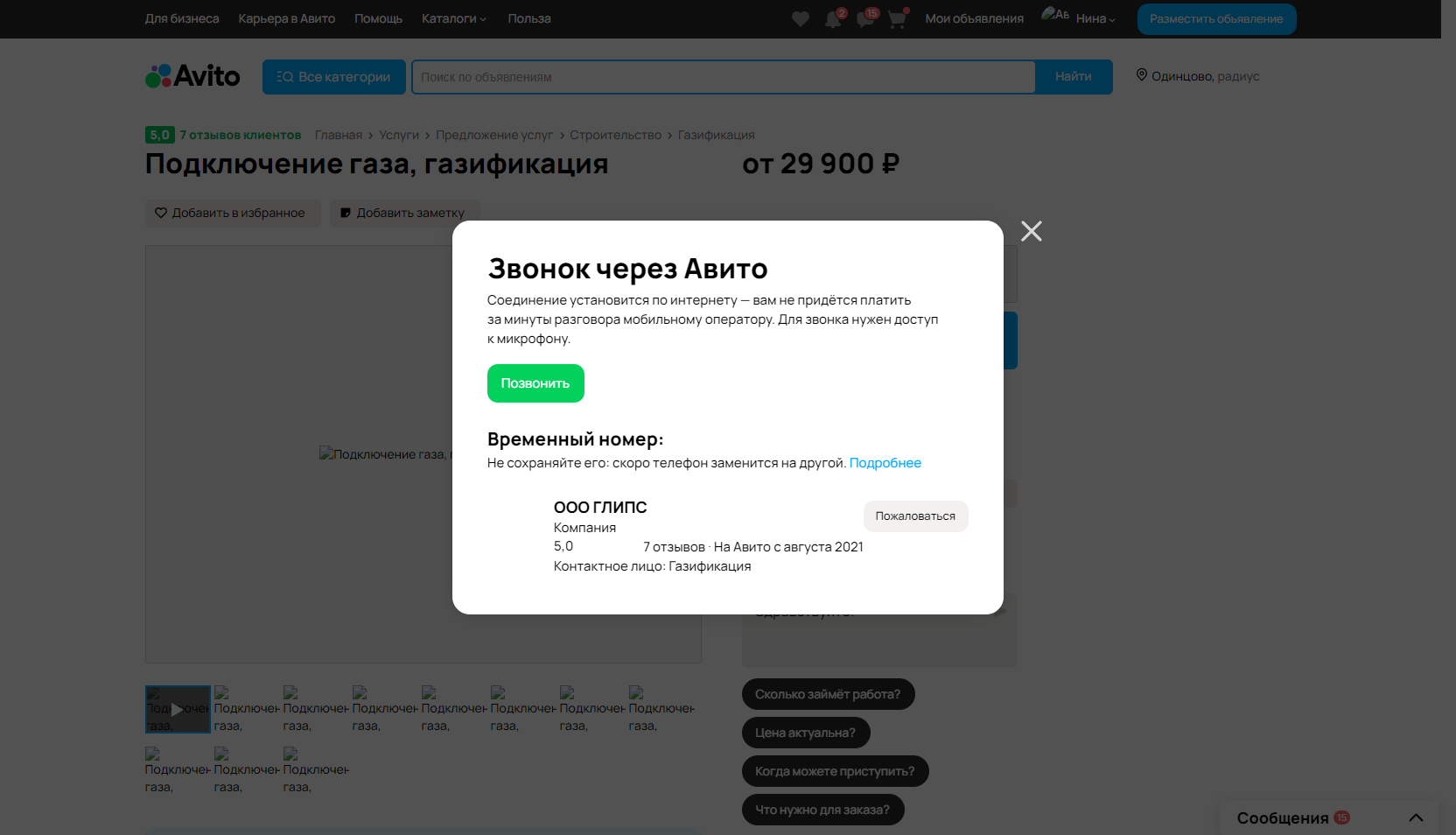Image resolution: width=1456 pixels, height=835 pixels.
Task: Go to Главная breadcrumb
Action: point(339,135)
